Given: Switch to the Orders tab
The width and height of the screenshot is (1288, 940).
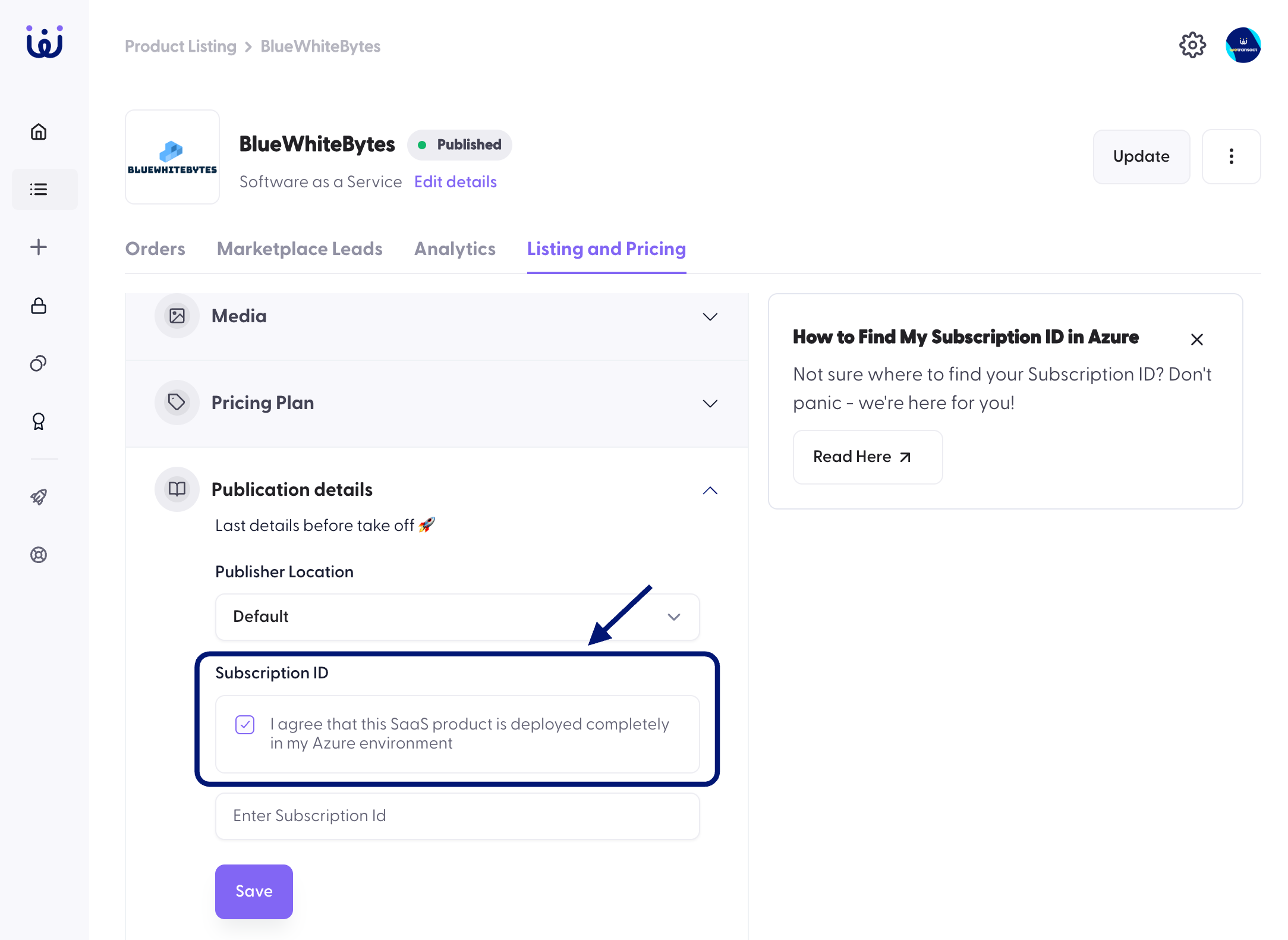Looking at the screenshot, I should coord(155,249).
